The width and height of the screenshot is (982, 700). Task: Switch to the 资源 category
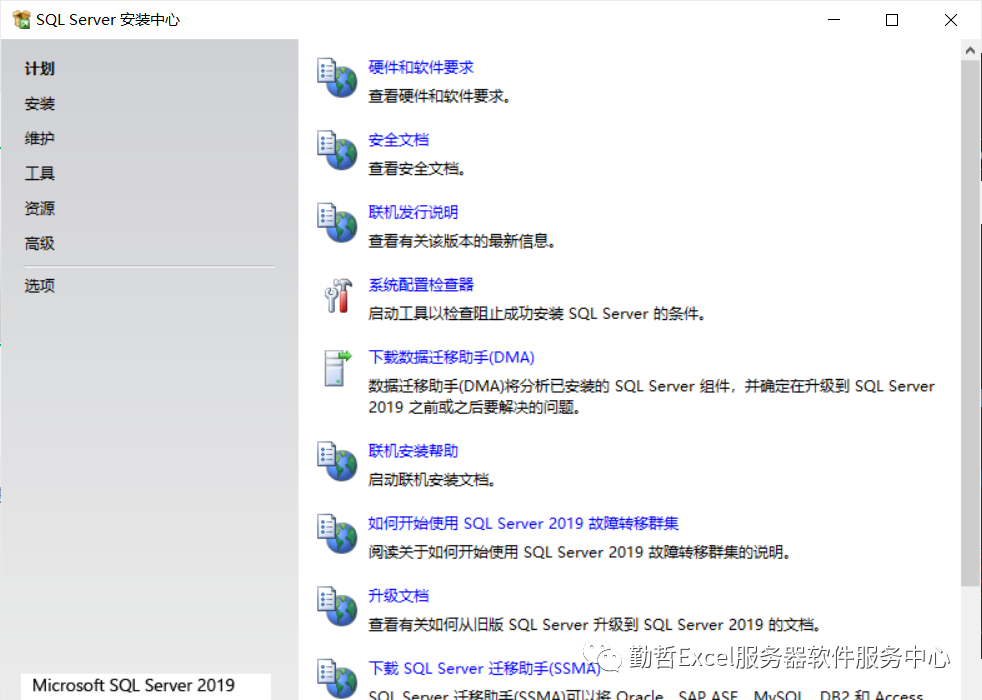[39, 208]
